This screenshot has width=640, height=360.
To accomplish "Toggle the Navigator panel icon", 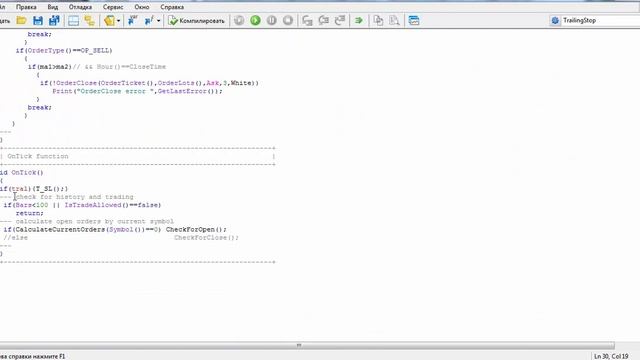I will [x=73, y=20].
